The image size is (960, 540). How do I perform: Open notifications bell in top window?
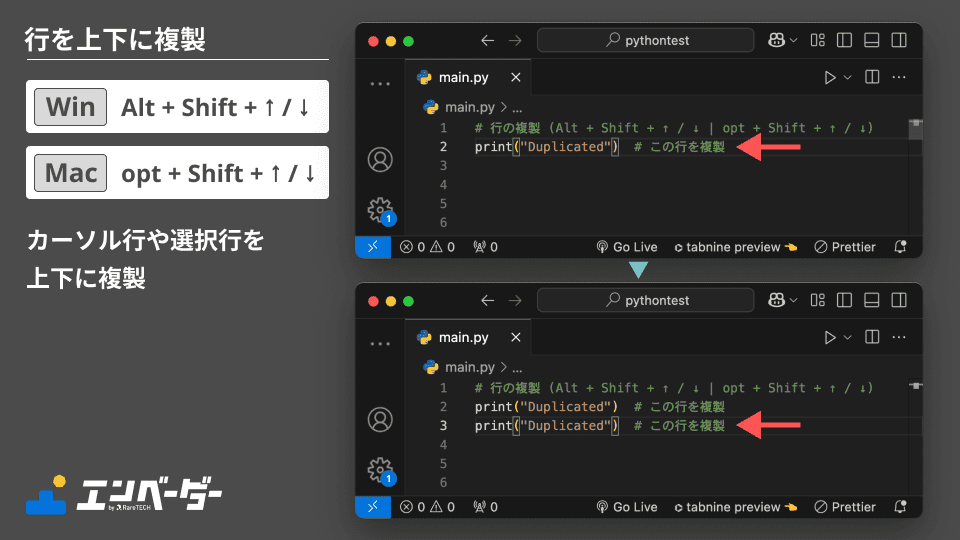[900, 247]
